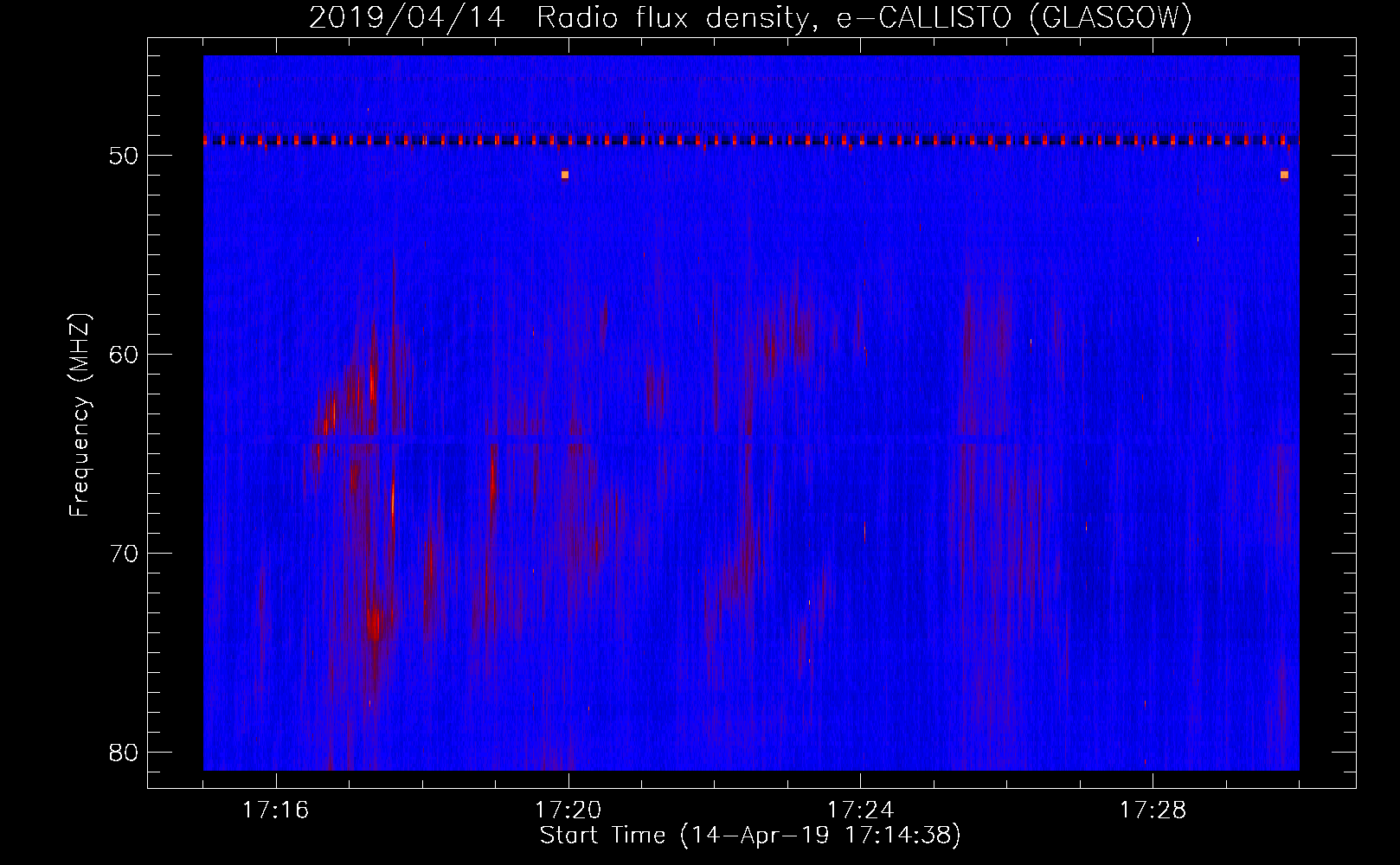
Task: Click the 70 frequency tick label
Action: coord(125,554)
